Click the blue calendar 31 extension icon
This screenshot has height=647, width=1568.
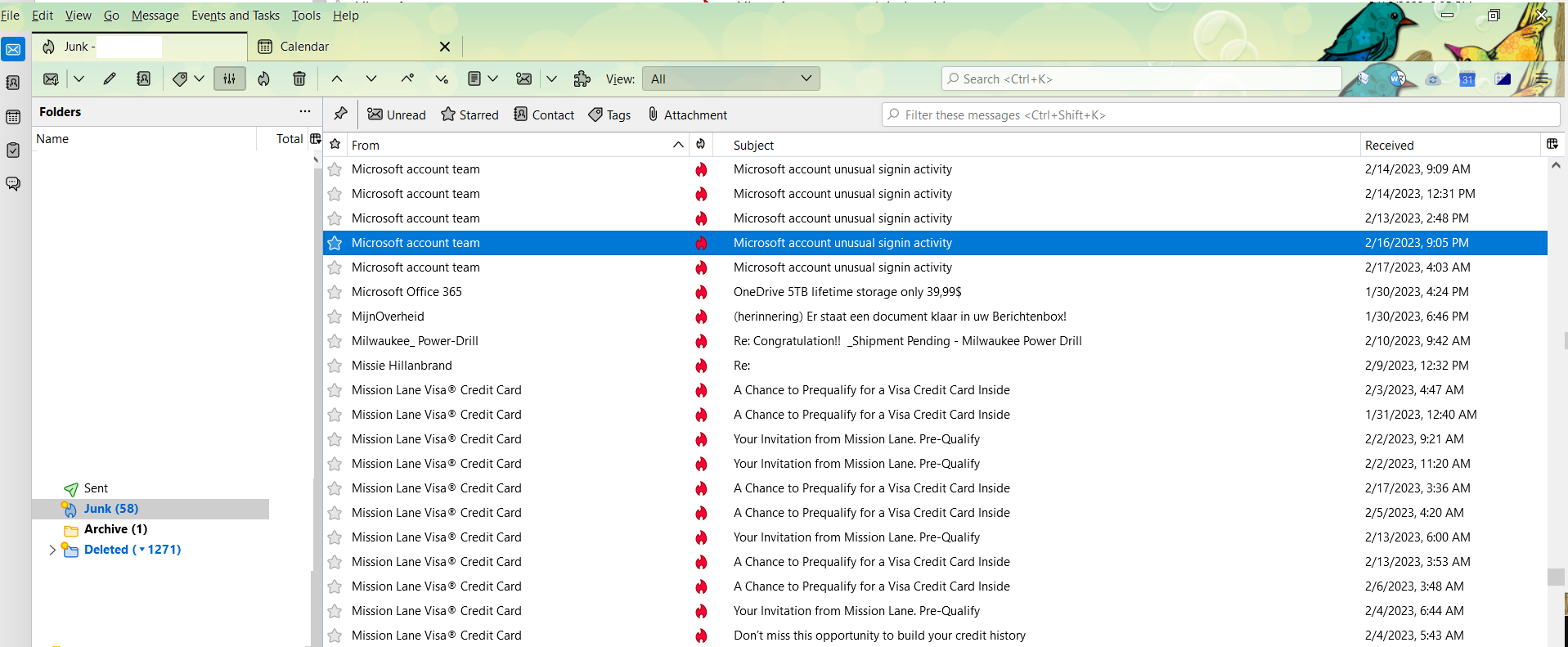point(1467,79)
